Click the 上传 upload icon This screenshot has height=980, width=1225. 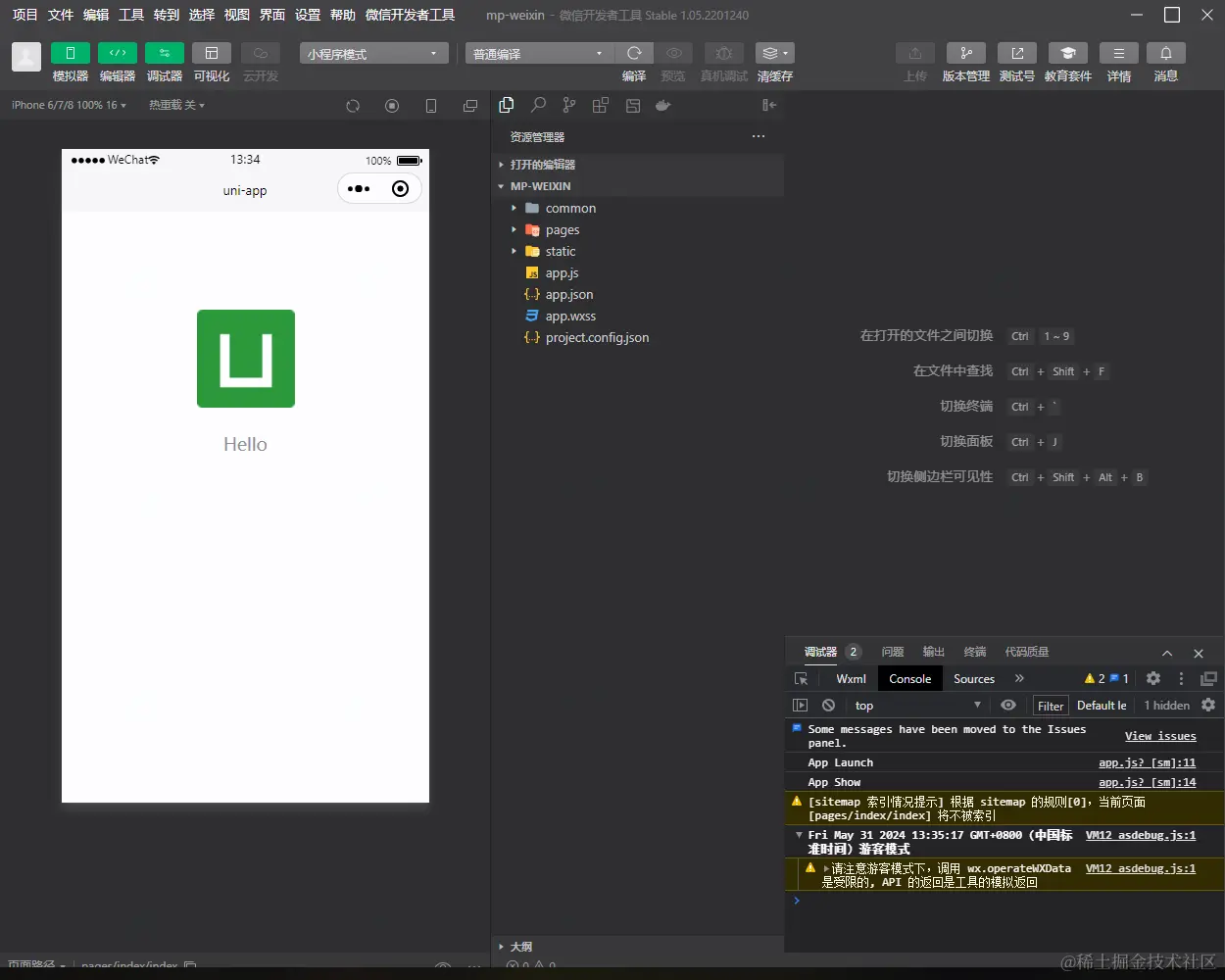tap(914, 53)
